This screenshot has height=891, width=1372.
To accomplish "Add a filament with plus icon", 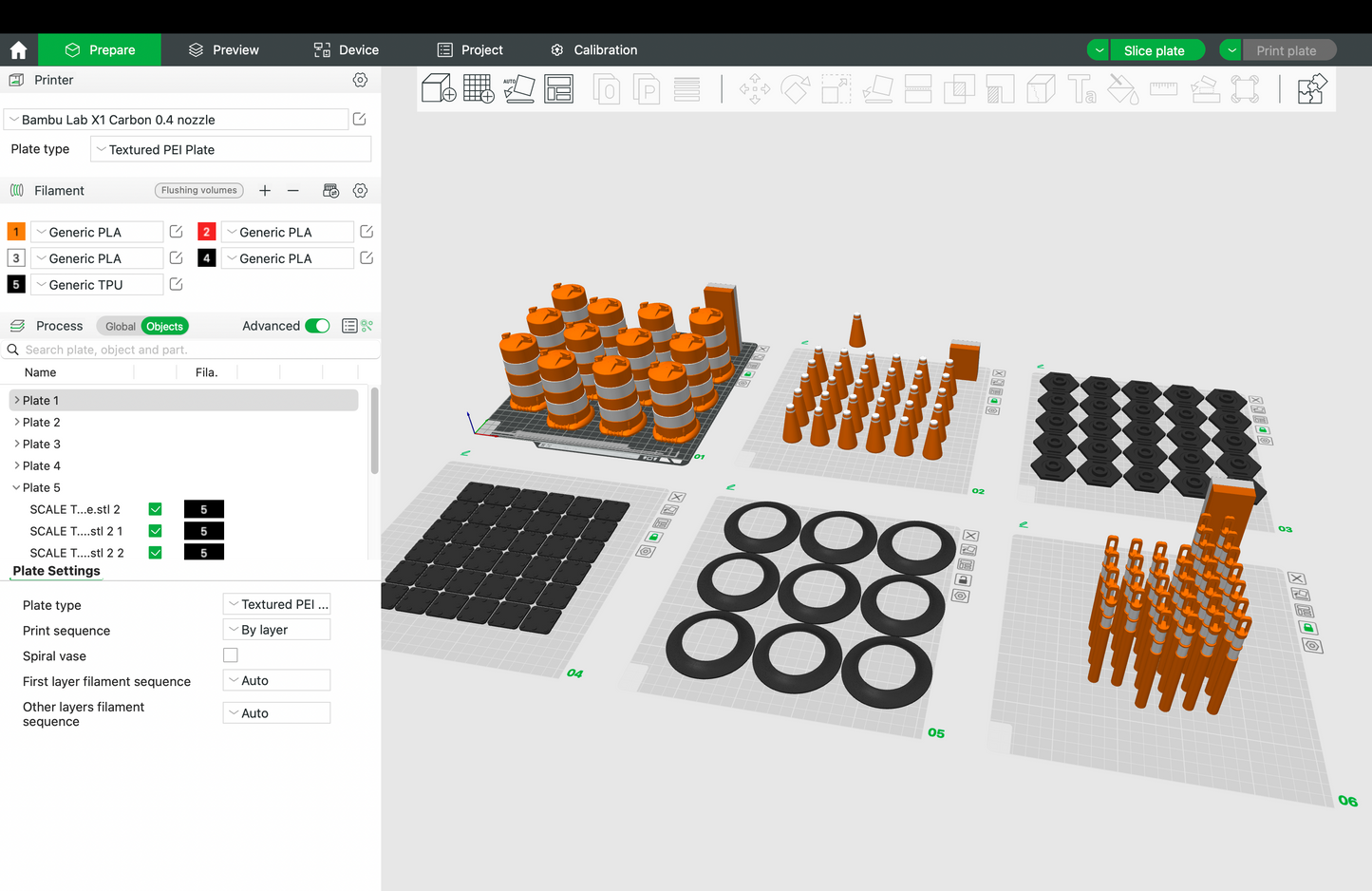I will click(x=265, y=191).
